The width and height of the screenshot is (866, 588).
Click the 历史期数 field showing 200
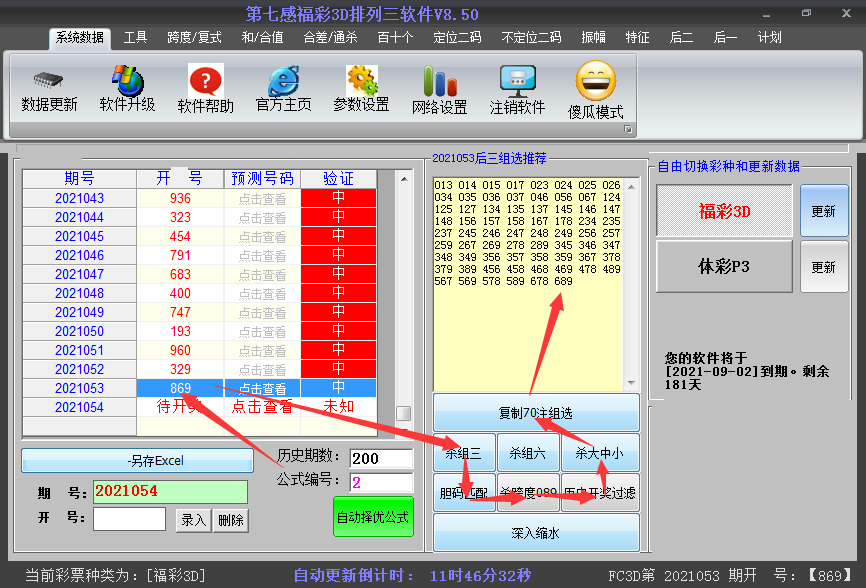382,458
